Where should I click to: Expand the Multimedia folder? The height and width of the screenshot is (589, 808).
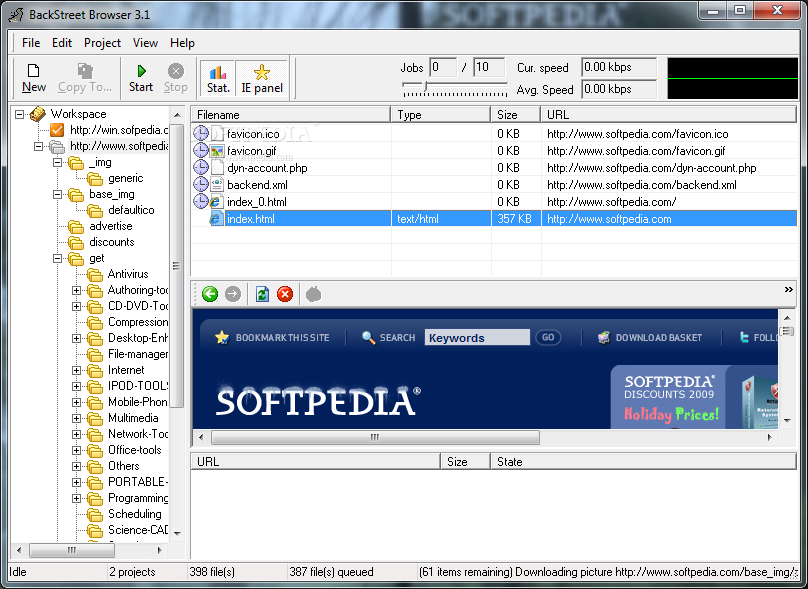click(77, 418)
